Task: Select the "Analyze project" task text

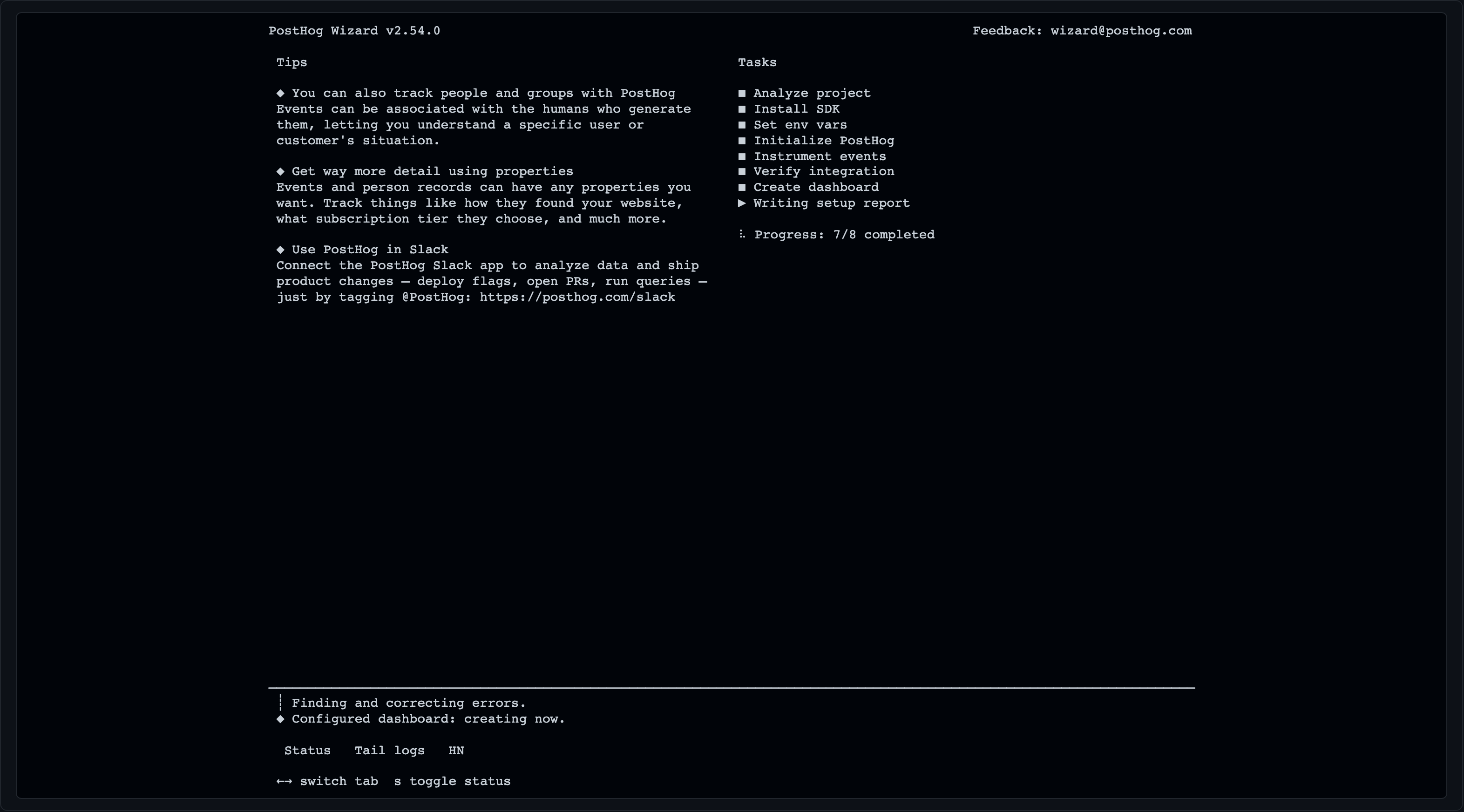Action: (x=812, y=93)
